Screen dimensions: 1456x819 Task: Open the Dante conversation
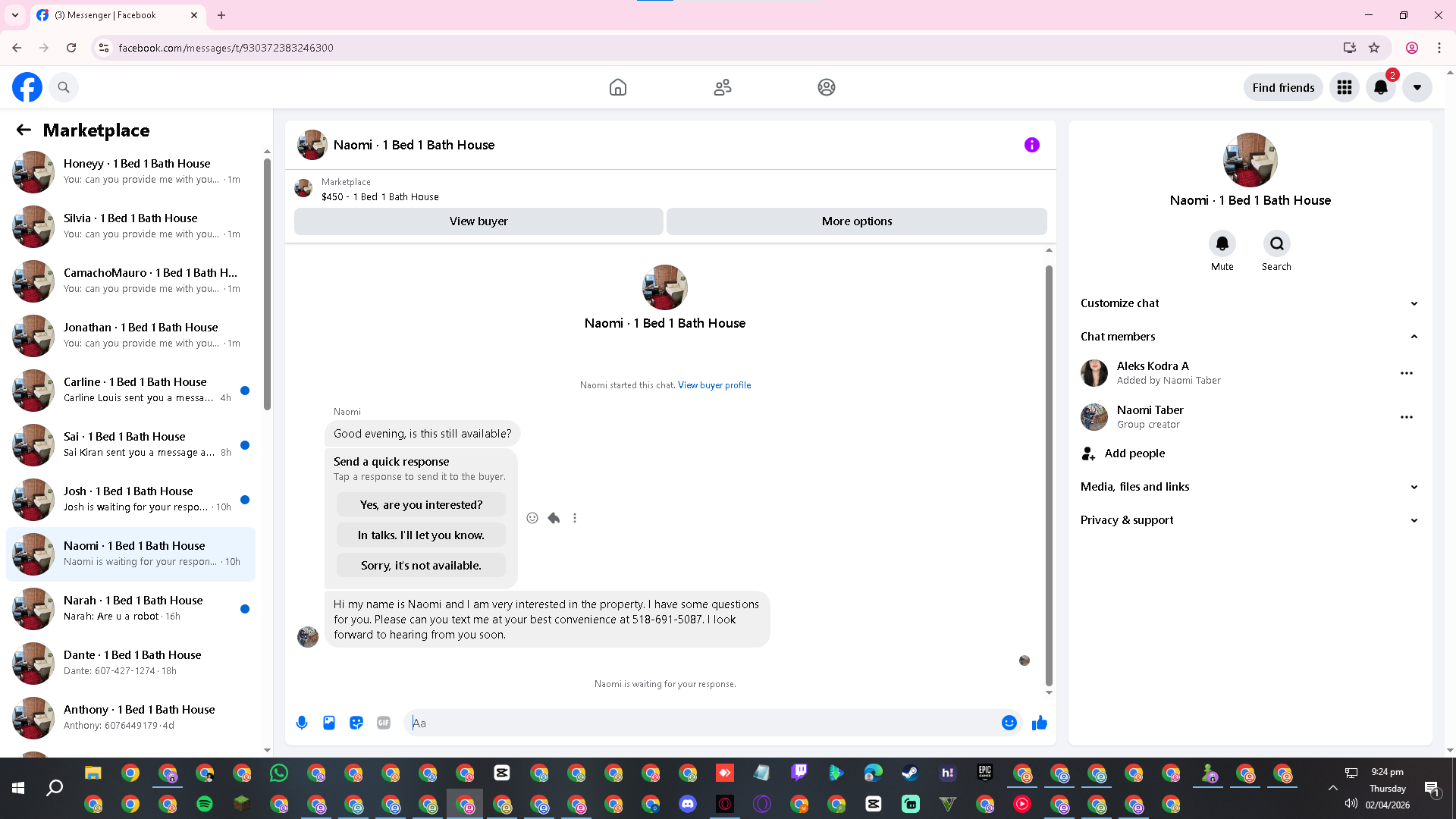[x=130, y=664]
